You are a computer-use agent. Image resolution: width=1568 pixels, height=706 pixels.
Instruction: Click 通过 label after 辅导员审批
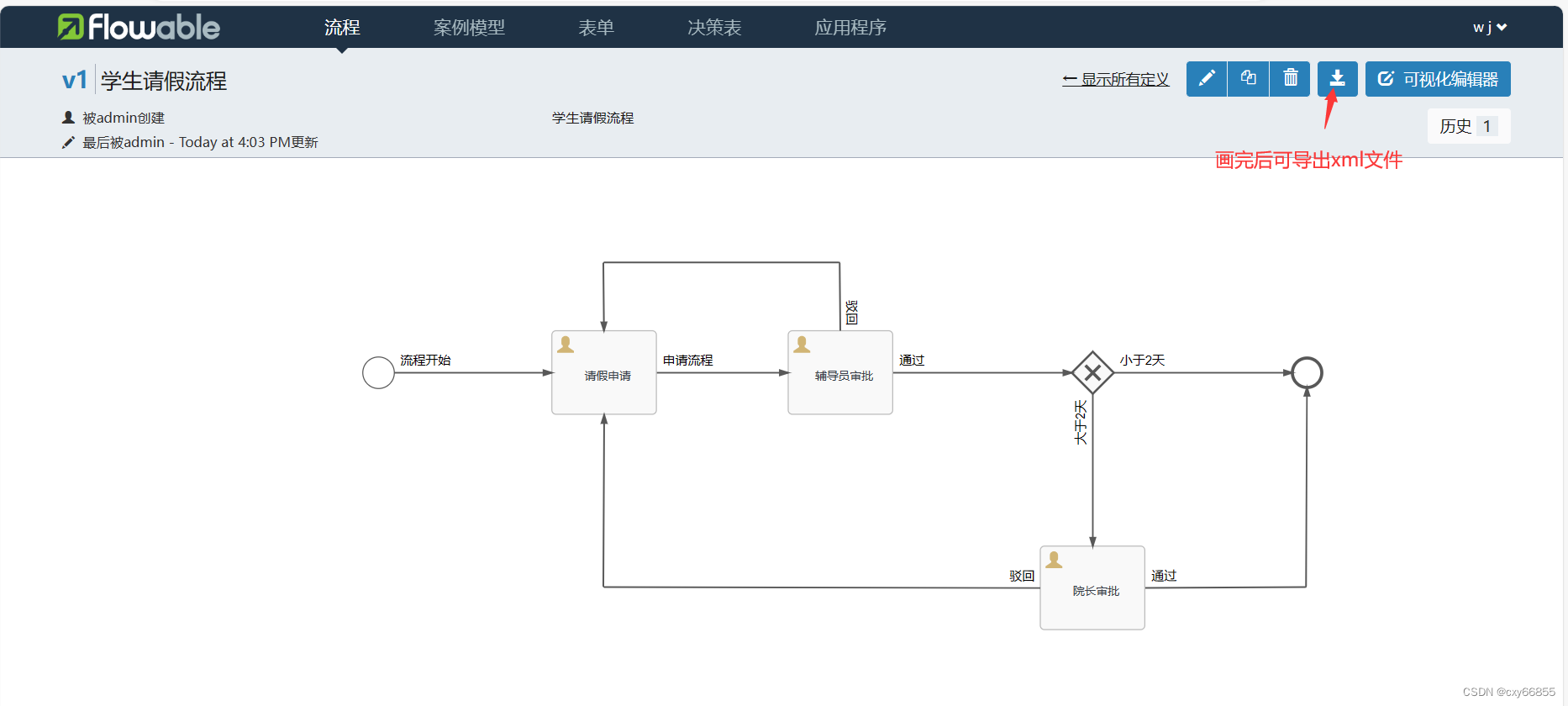pyautogui.click(x=912, y=360)
